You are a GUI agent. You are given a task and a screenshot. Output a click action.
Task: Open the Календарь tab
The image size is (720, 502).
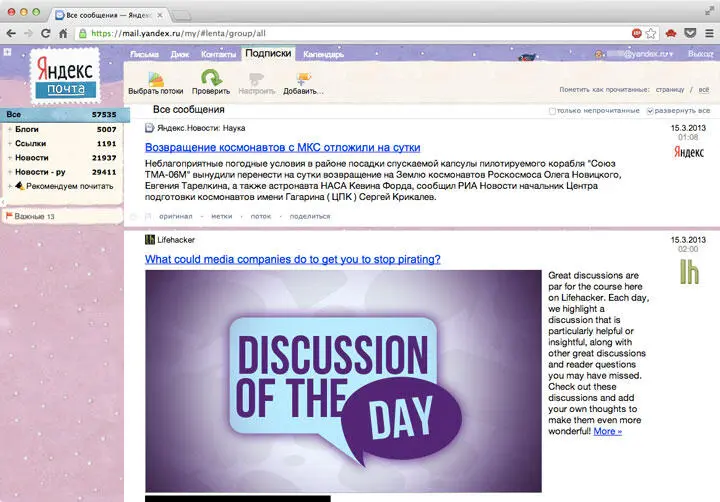(x=323, y=54)
